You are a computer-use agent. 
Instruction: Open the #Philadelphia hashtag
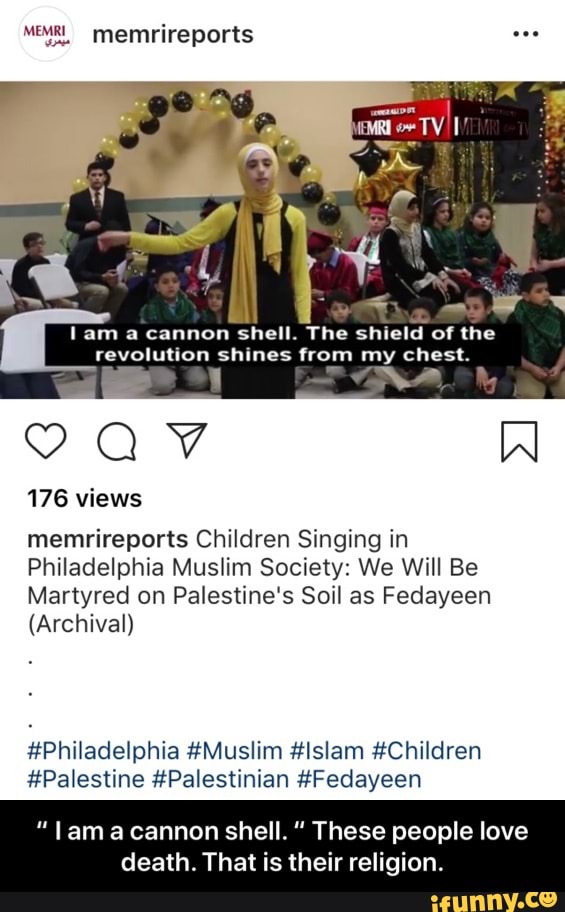point(104,751)
